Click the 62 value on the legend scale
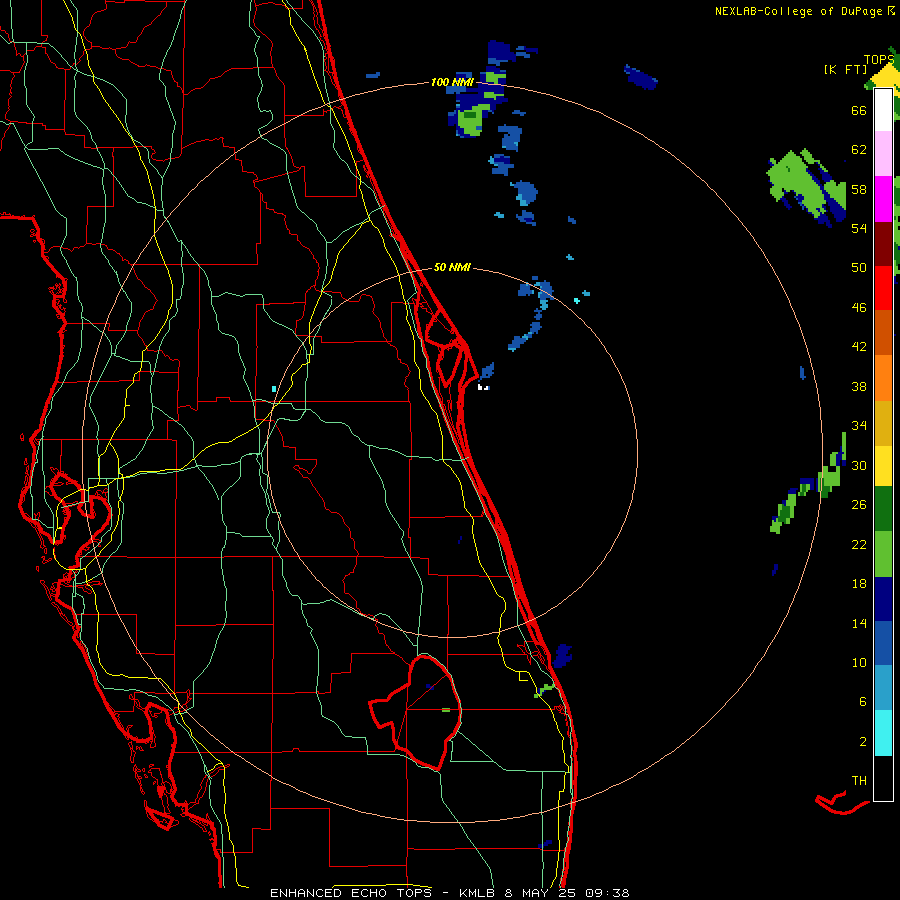The image size is (900, 900). tap(859, 149)
